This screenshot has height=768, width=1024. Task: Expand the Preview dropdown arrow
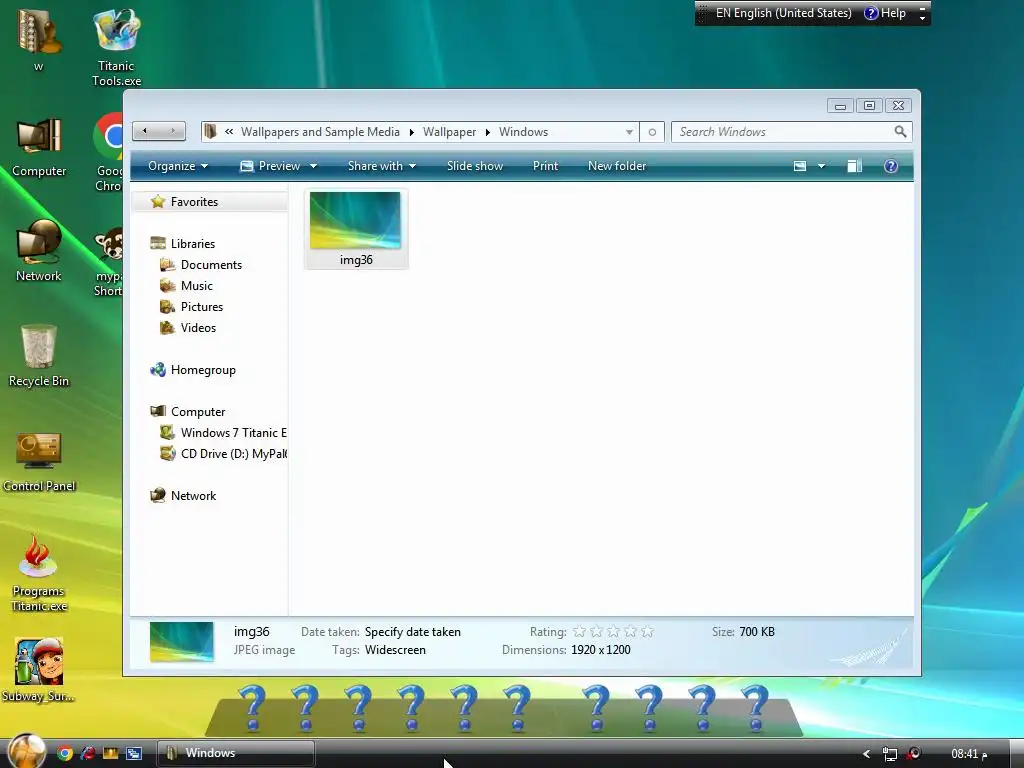(x=313, y=166)
